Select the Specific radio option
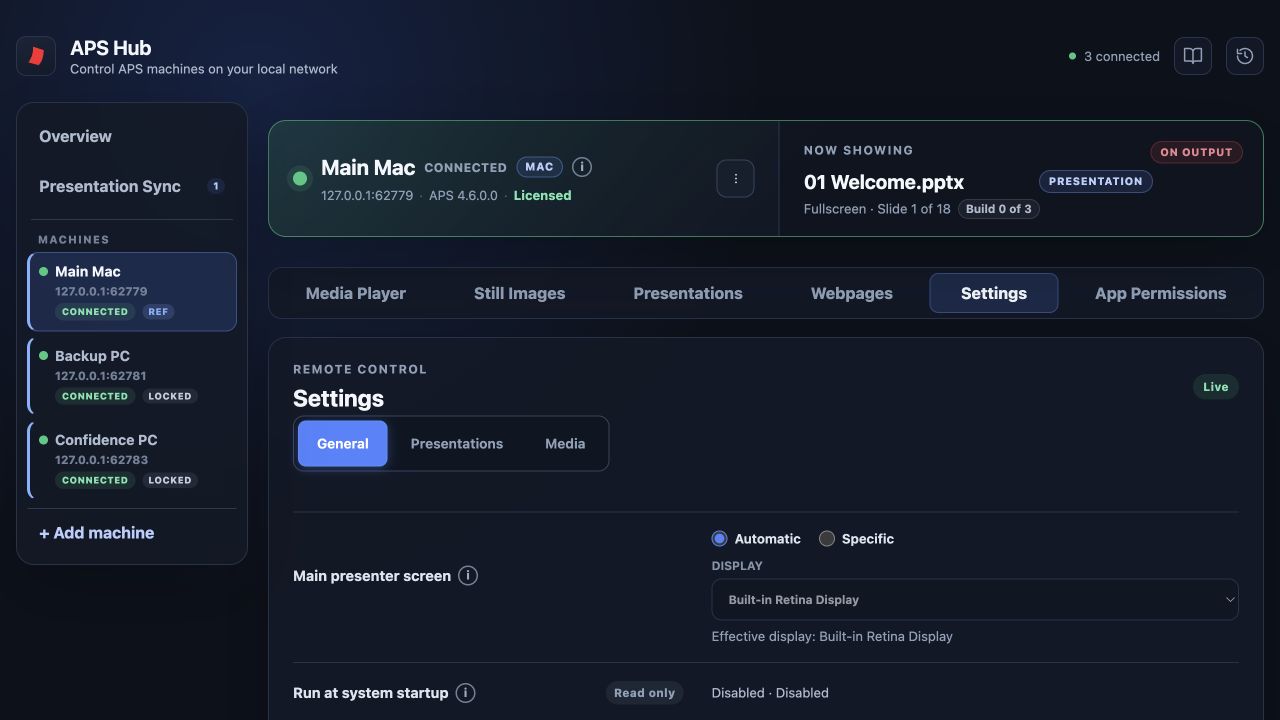 click(856, 538)
